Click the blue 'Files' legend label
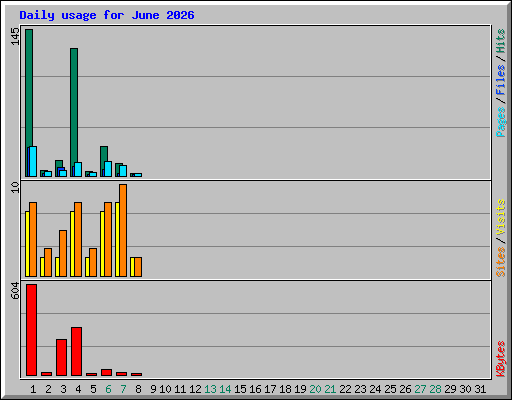Screen dimensions: 512x400 pyautogui.click(x=500, y=79)
